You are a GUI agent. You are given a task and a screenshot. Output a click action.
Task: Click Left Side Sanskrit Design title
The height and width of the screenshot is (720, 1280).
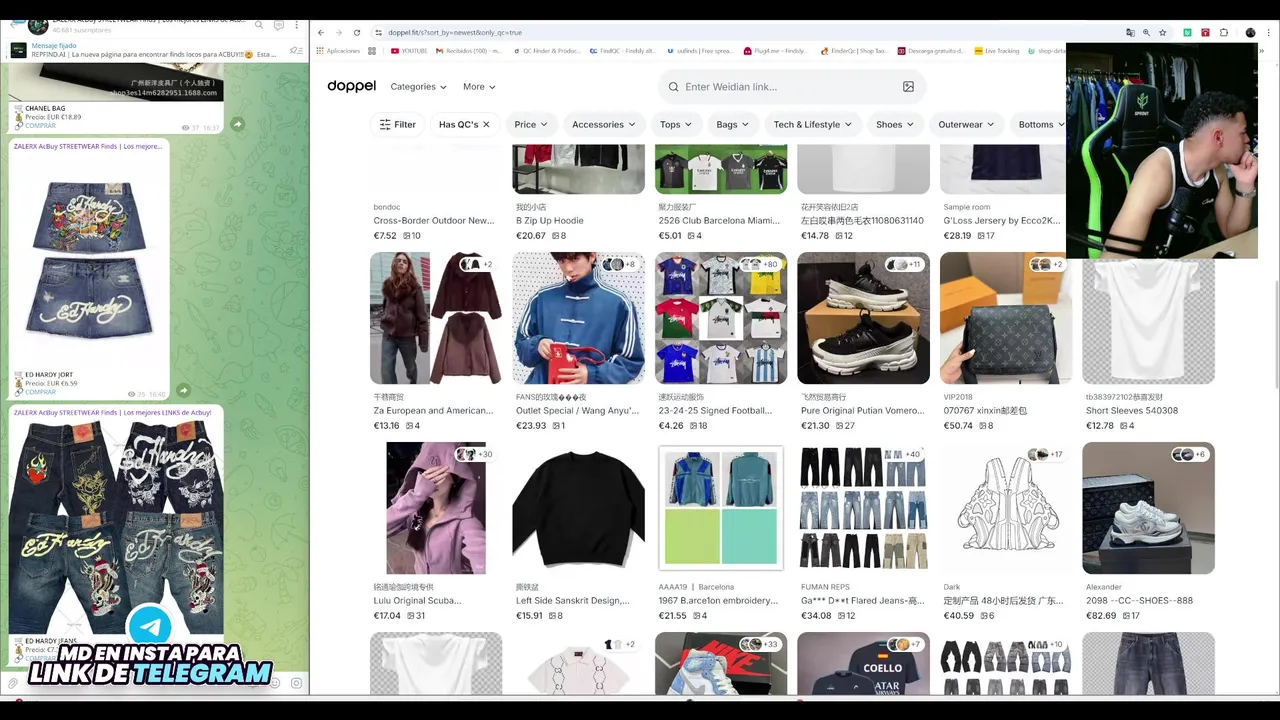click(x=573, y=601)
